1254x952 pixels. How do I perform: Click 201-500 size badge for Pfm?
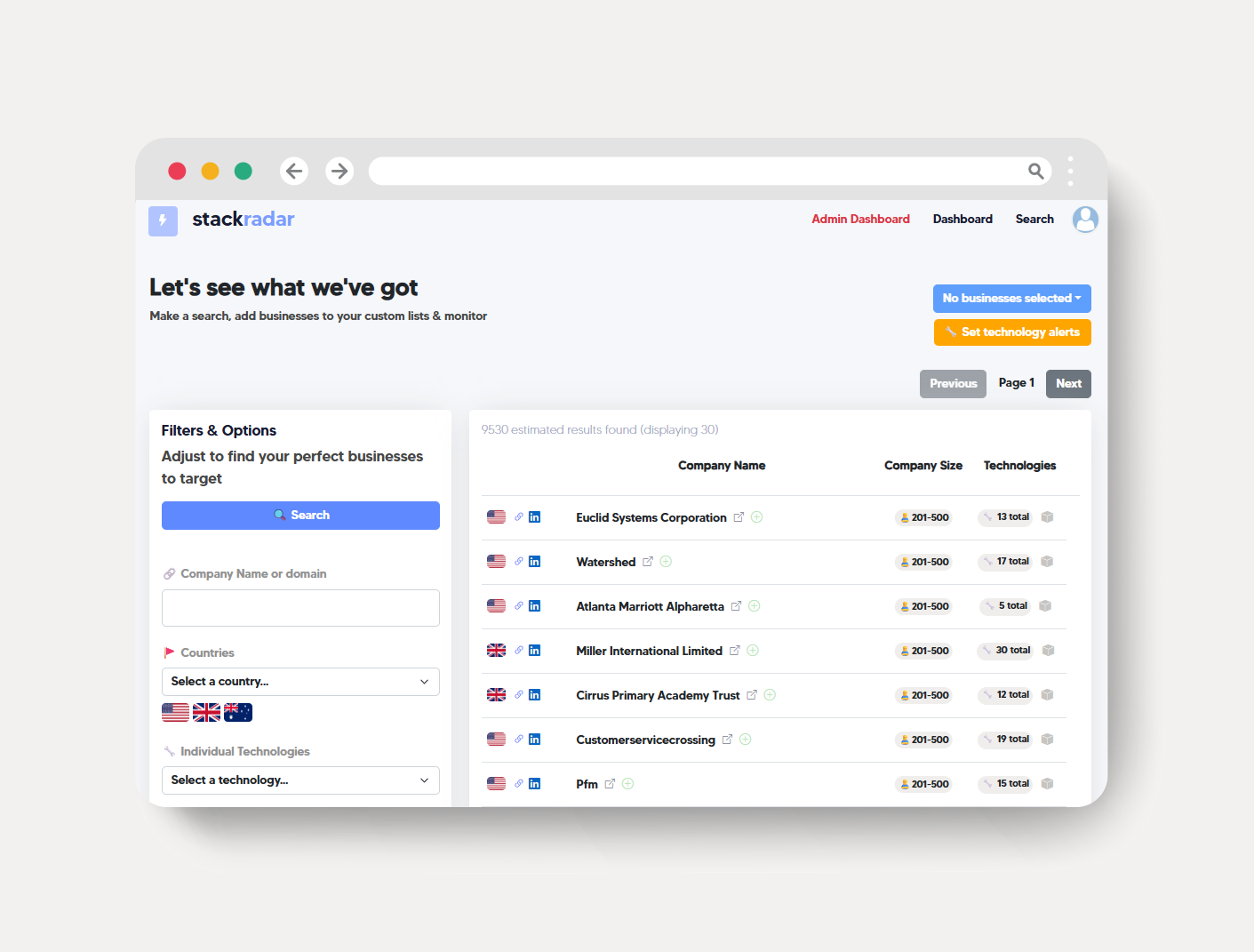tap(923, 784)
